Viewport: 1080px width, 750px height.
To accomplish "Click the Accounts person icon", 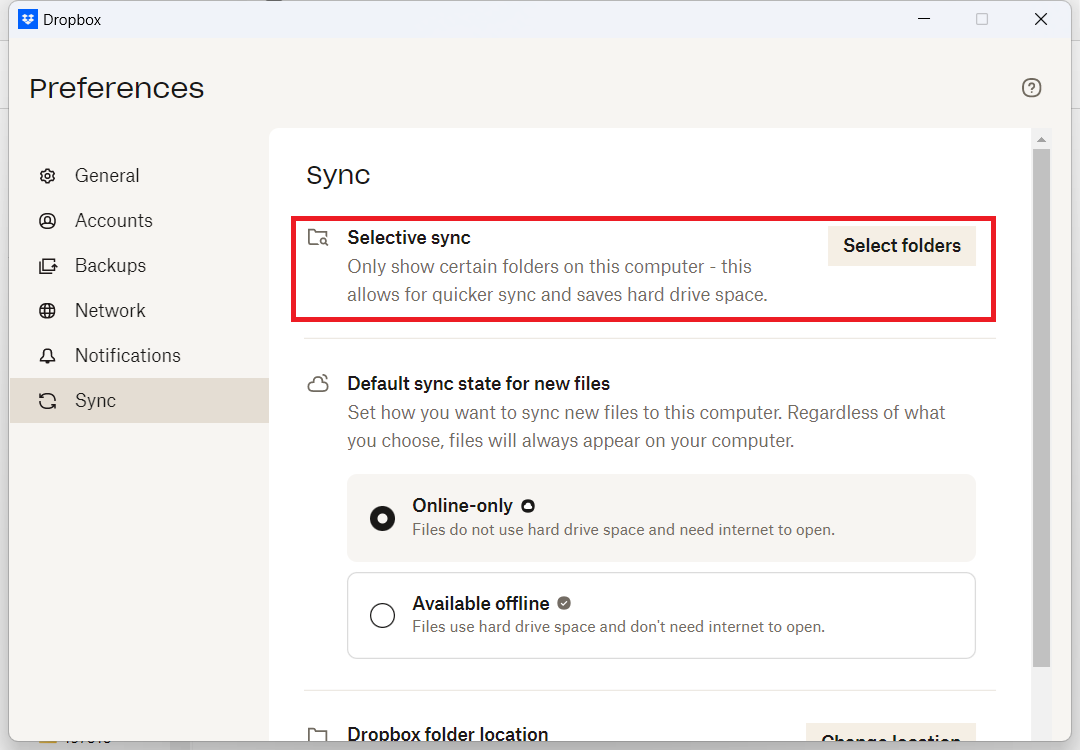I will [48, 221].
